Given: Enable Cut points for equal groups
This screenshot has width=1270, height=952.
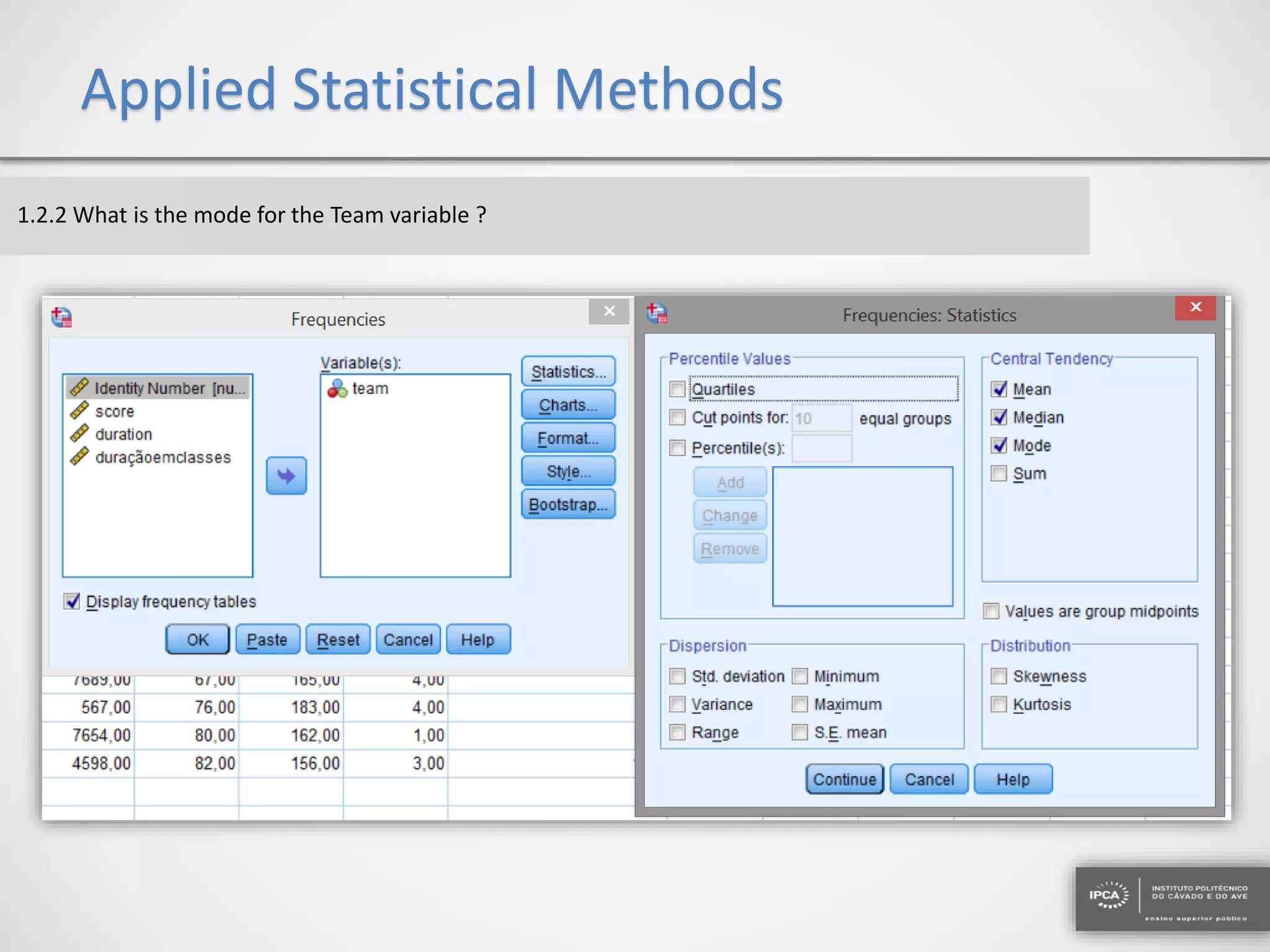Looking at the screenshot, I should 677,418.
